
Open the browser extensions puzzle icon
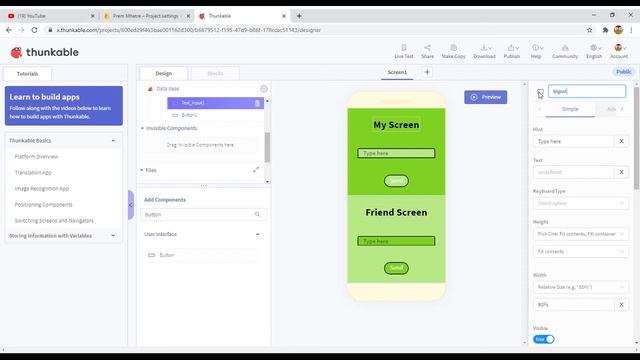[x=605, y=30]
